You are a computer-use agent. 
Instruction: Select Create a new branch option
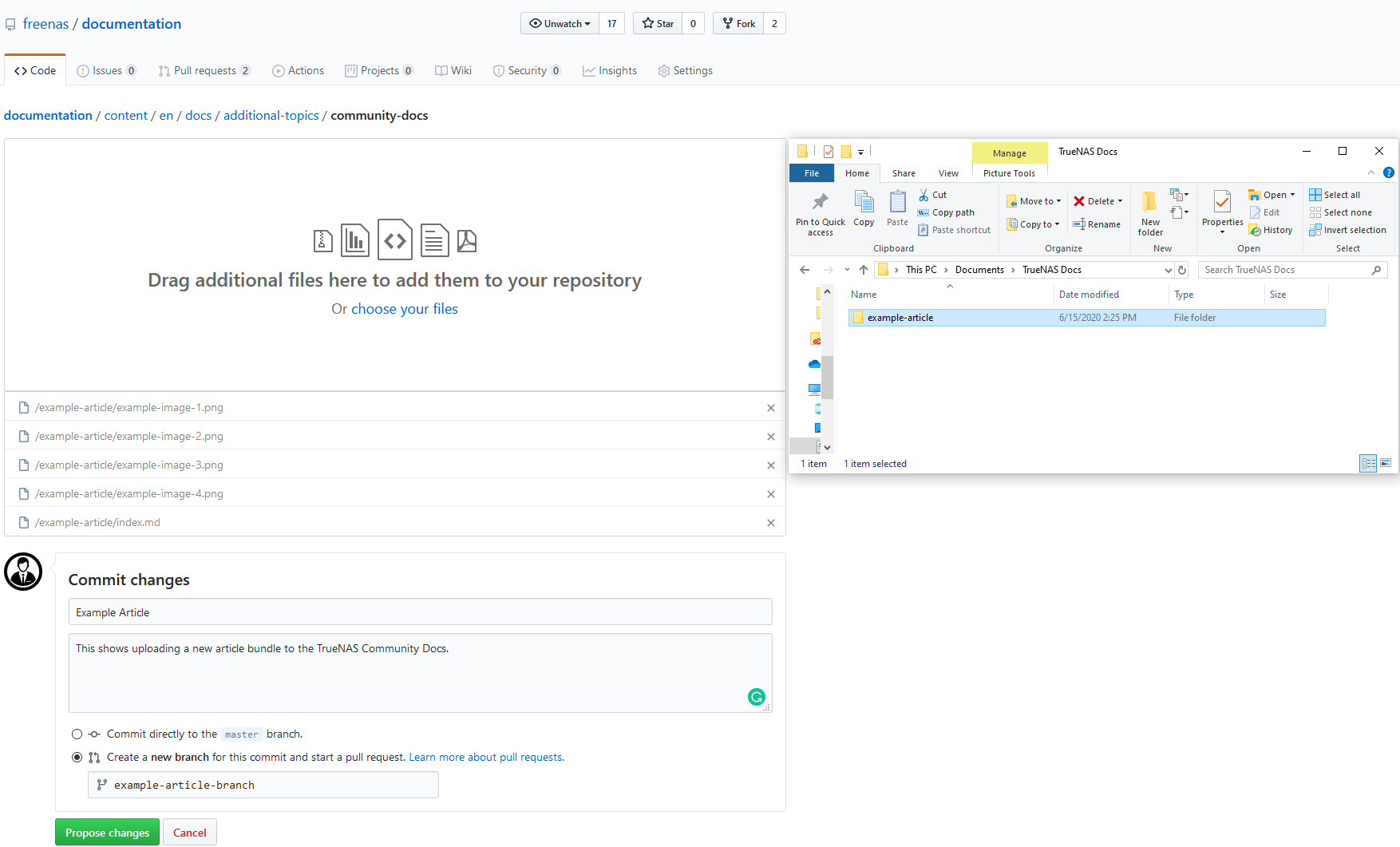[77, 758]
